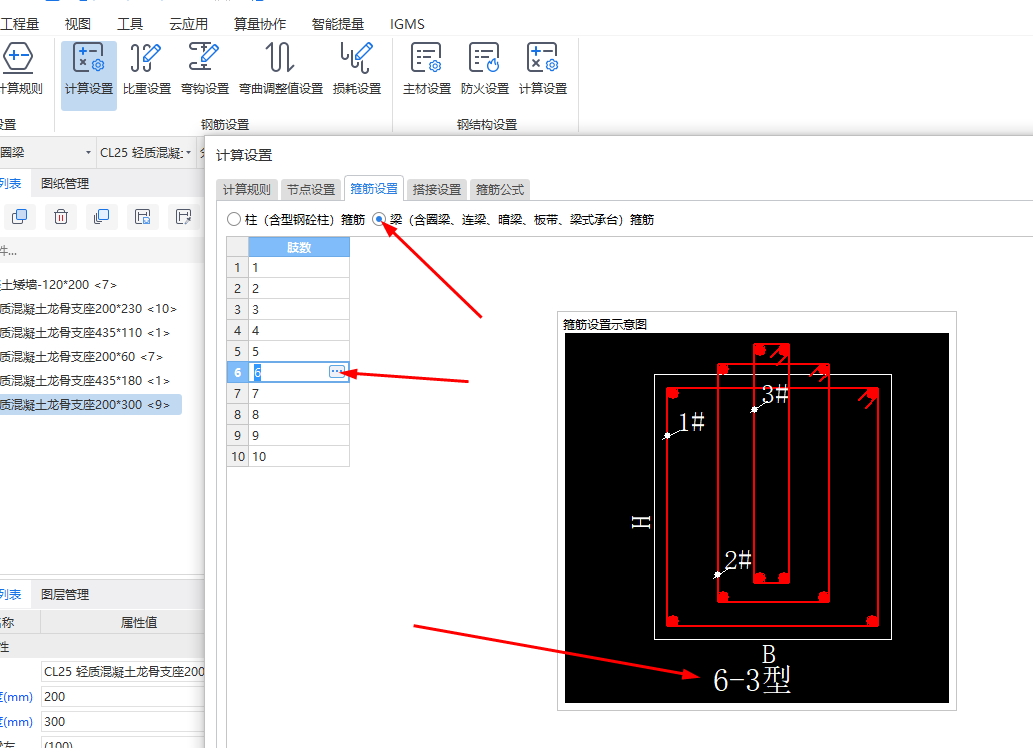Select 肢数 value 8 cell

(298, 415)
